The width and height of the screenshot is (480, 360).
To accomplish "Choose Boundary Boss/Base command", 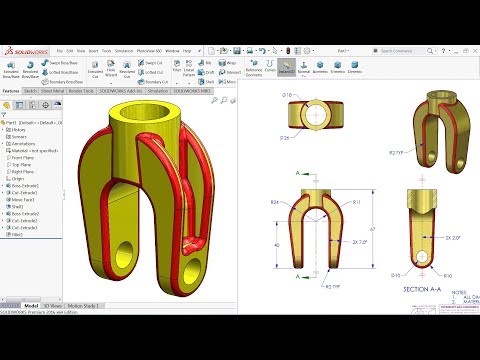I will [62, 82].
